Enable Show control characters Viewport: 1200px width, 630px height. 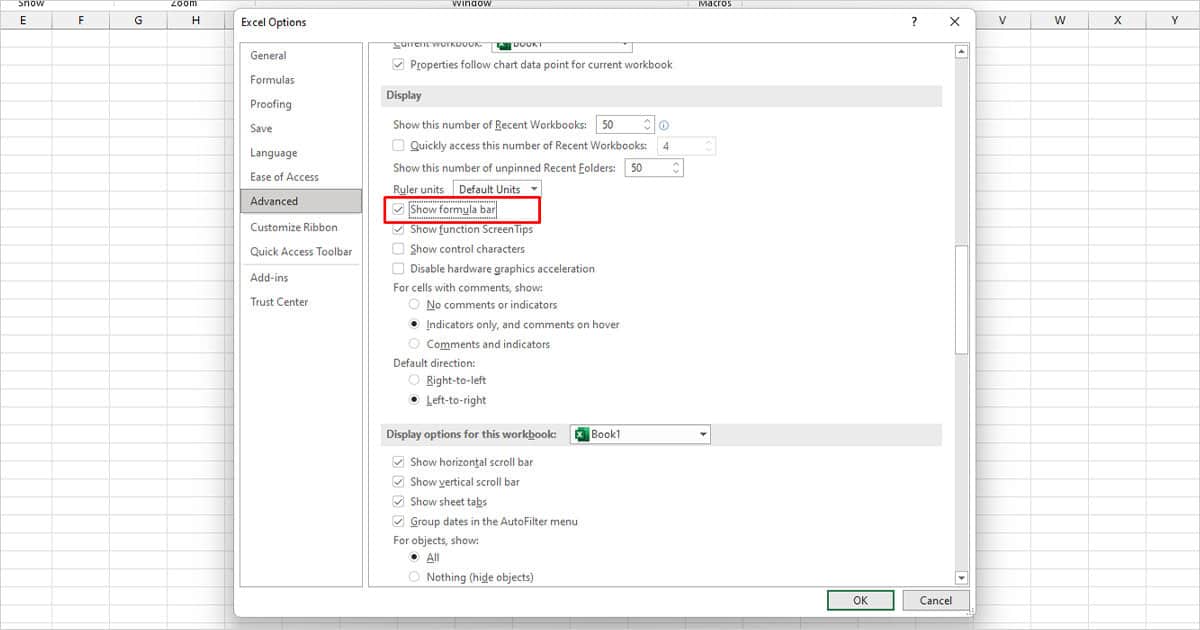point(398,248)
